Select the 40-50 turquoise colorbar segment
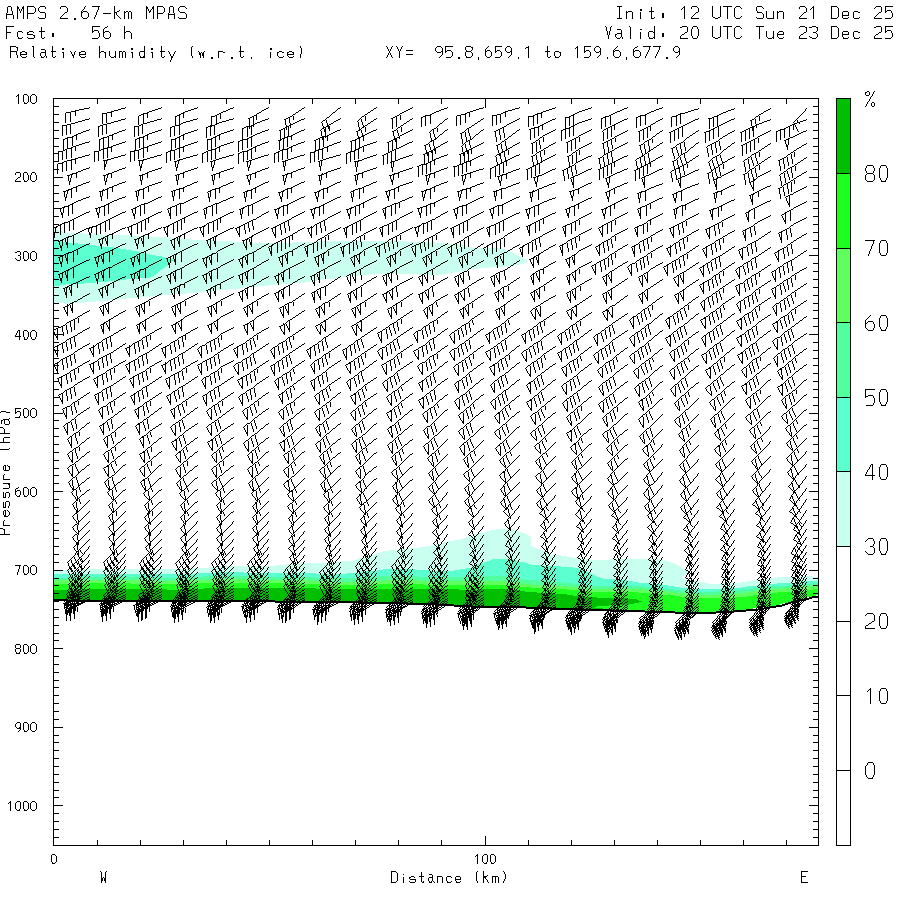The image size is (900, 900). click(843, 435)
